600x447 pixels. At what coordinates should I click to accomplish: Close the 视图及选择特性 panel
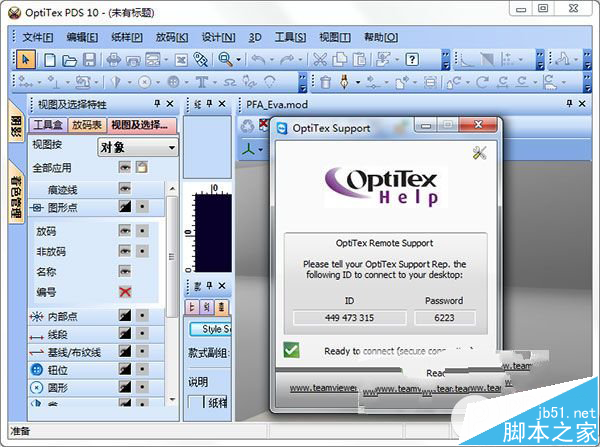click(170, 103)
